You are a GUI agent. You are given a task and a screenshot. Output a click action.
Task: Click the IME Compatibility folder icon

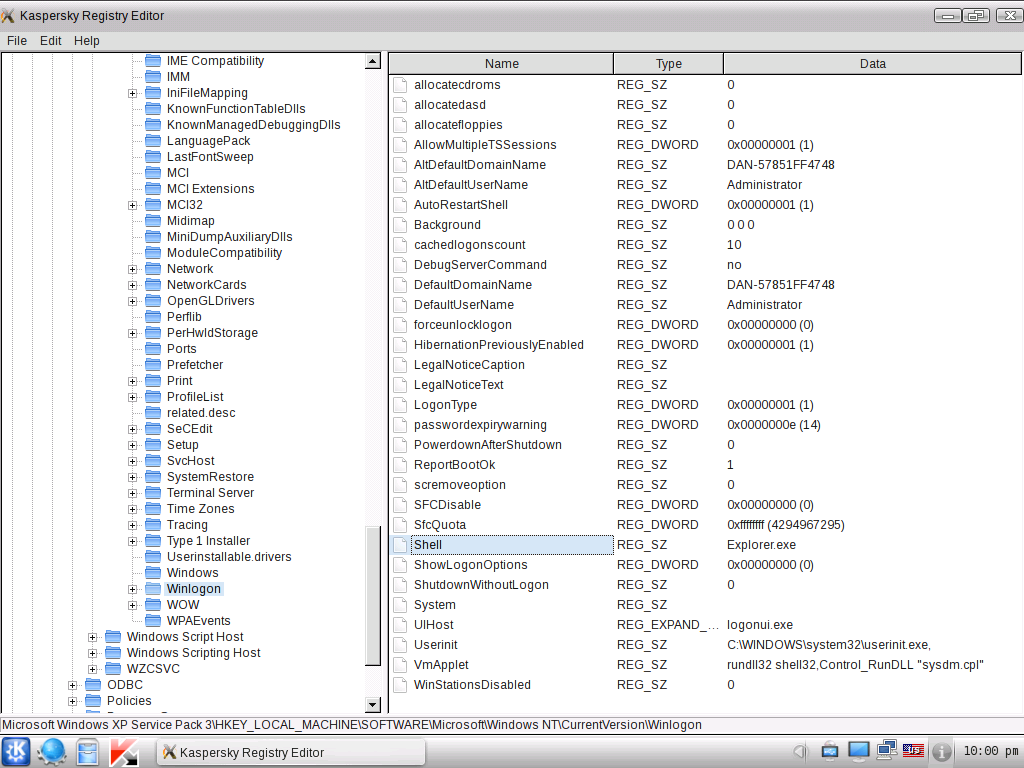[153, 61]
